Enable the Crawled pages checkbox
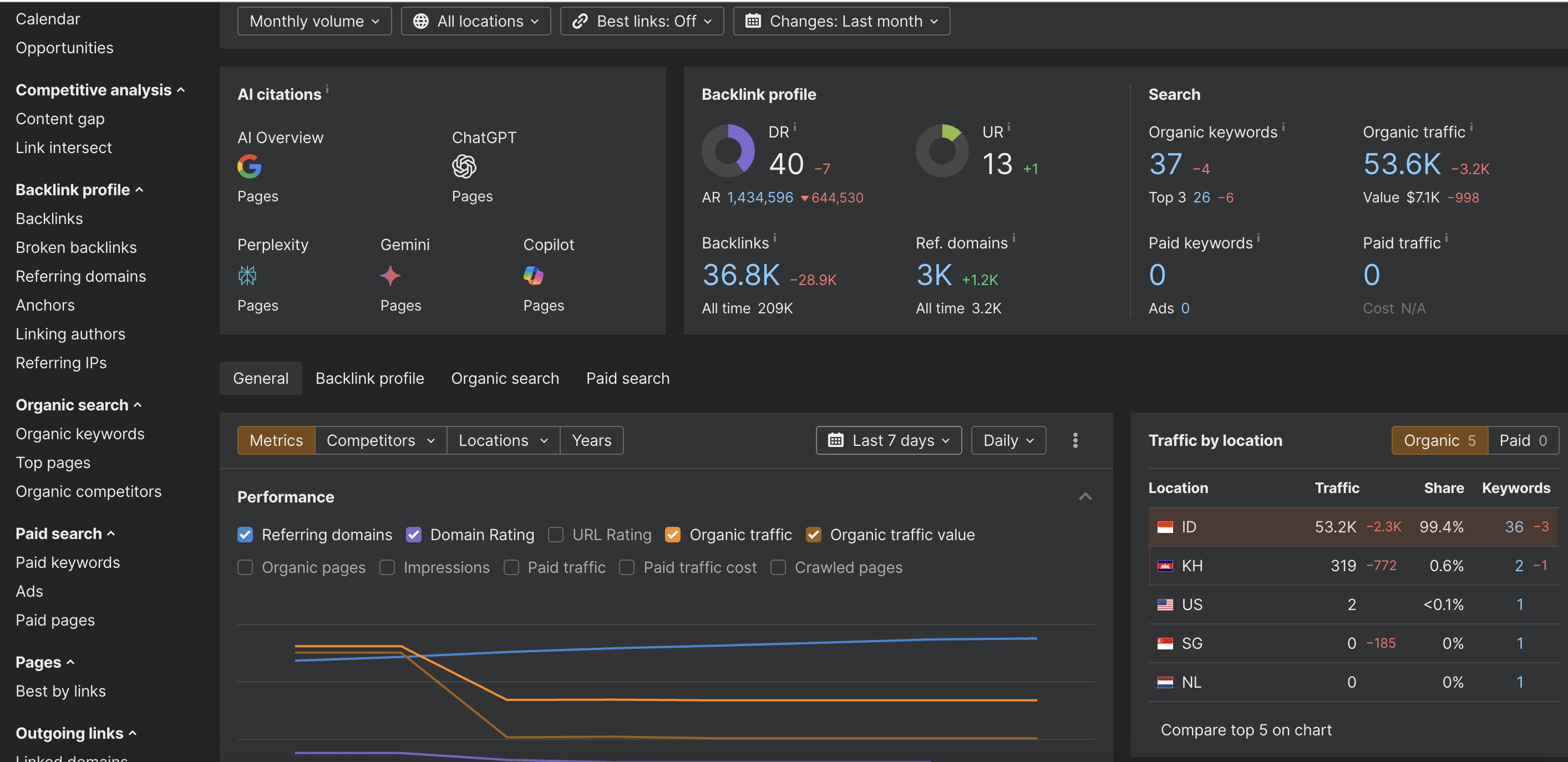Image resolution: width=1568 pixels, height=762 pixels. (778, 567)
